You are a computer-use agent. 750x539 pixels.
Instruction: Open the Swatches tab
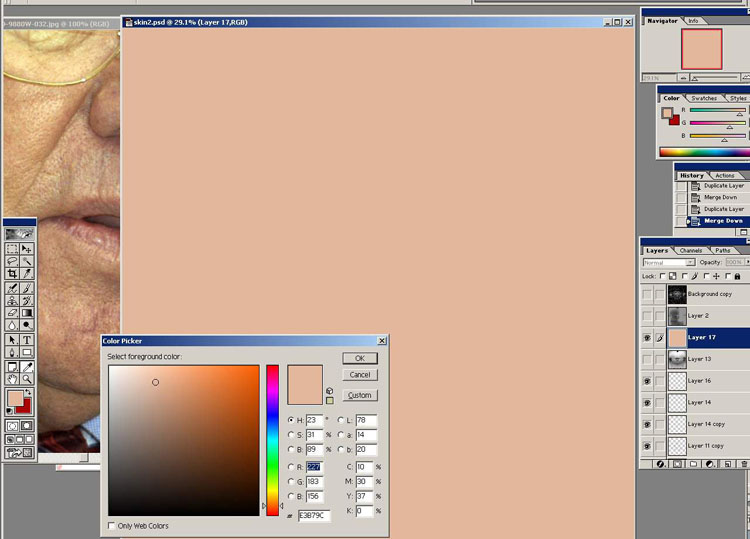pos(704,98)
